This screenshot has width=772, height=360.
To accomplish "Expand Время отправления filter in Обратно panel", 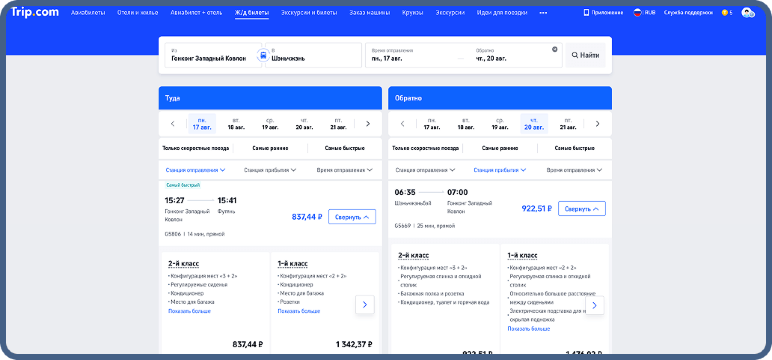I will tap(575, 170).
